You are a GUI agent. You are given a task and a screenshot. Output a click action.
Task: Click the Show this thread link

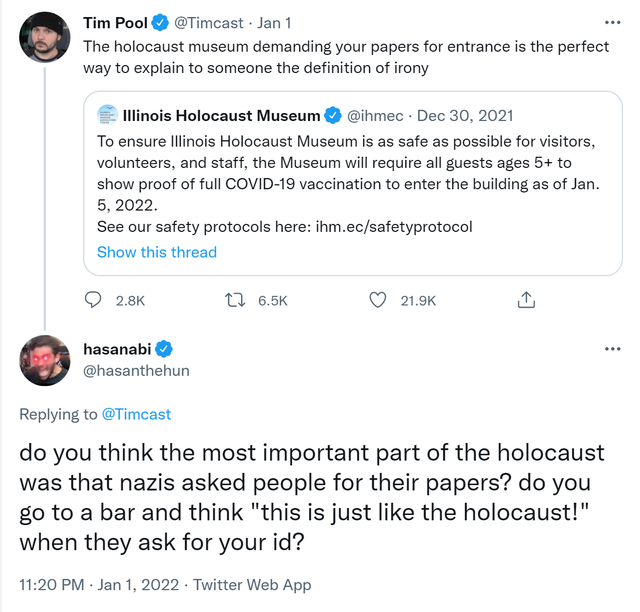157,252
